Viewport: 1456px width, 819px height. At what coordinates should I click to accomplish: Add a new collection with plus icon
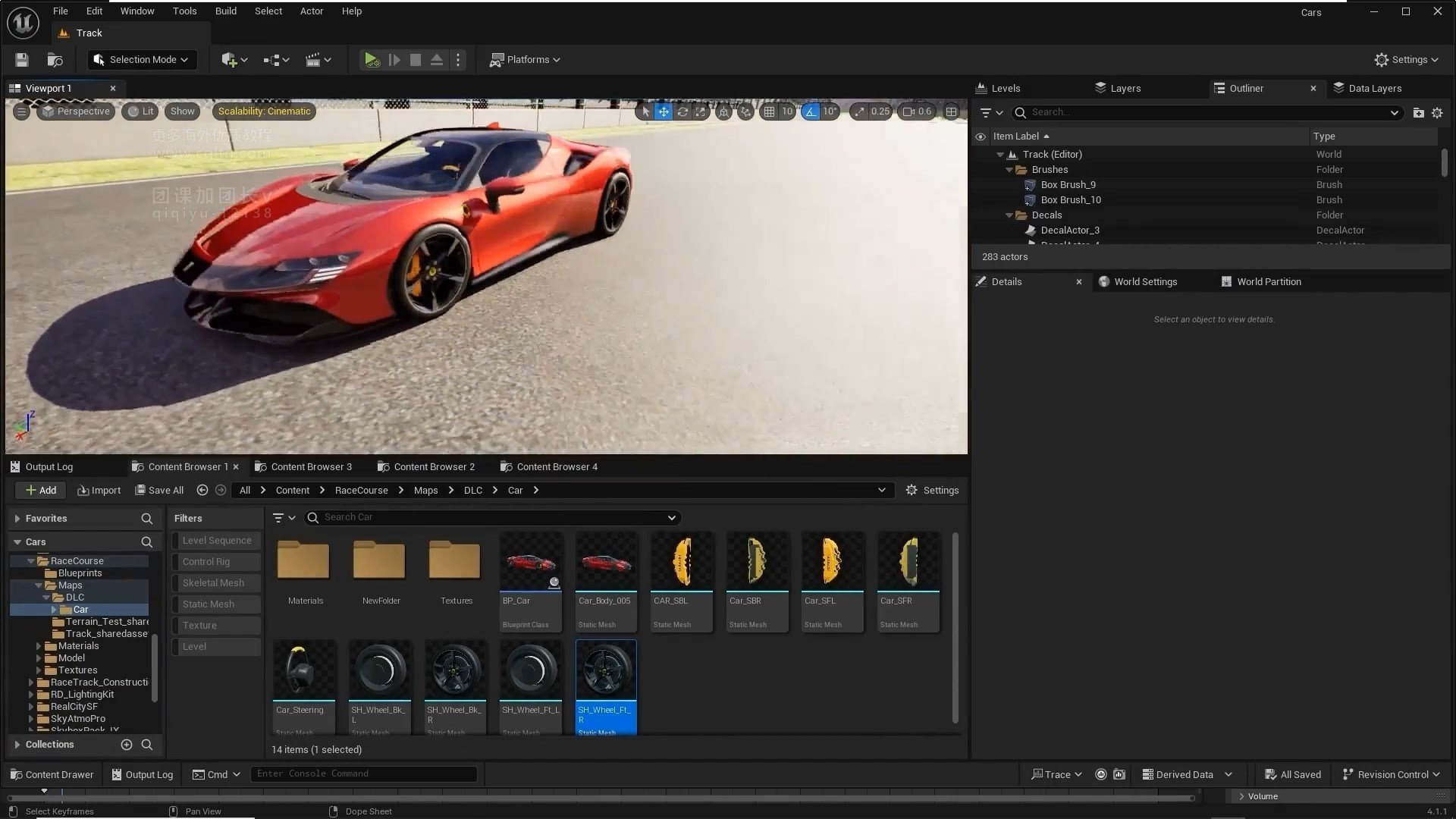click(x=127, y=745)
